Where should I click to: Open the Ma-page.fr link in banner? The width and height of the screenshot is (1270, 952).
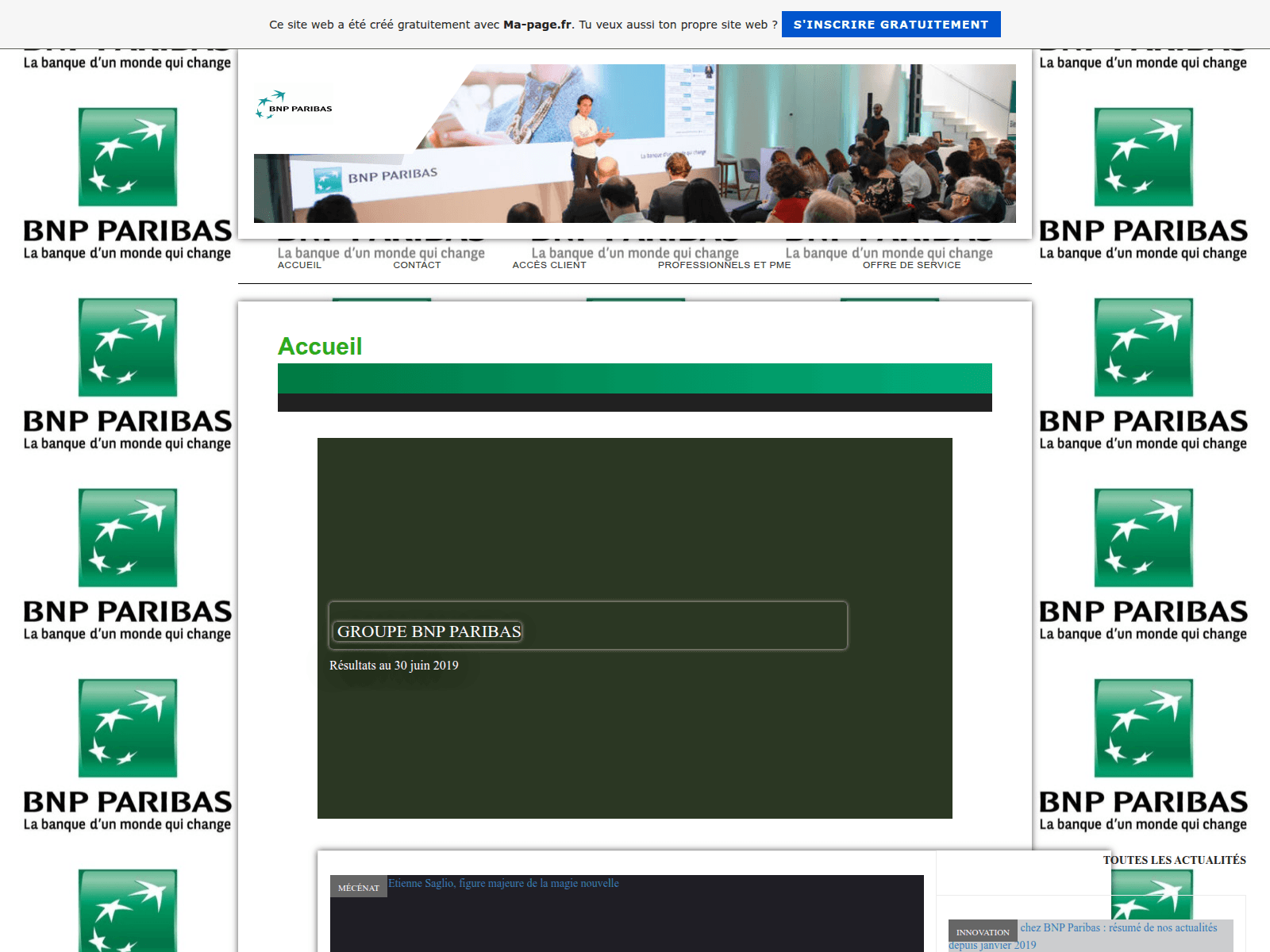pos(537,25)
